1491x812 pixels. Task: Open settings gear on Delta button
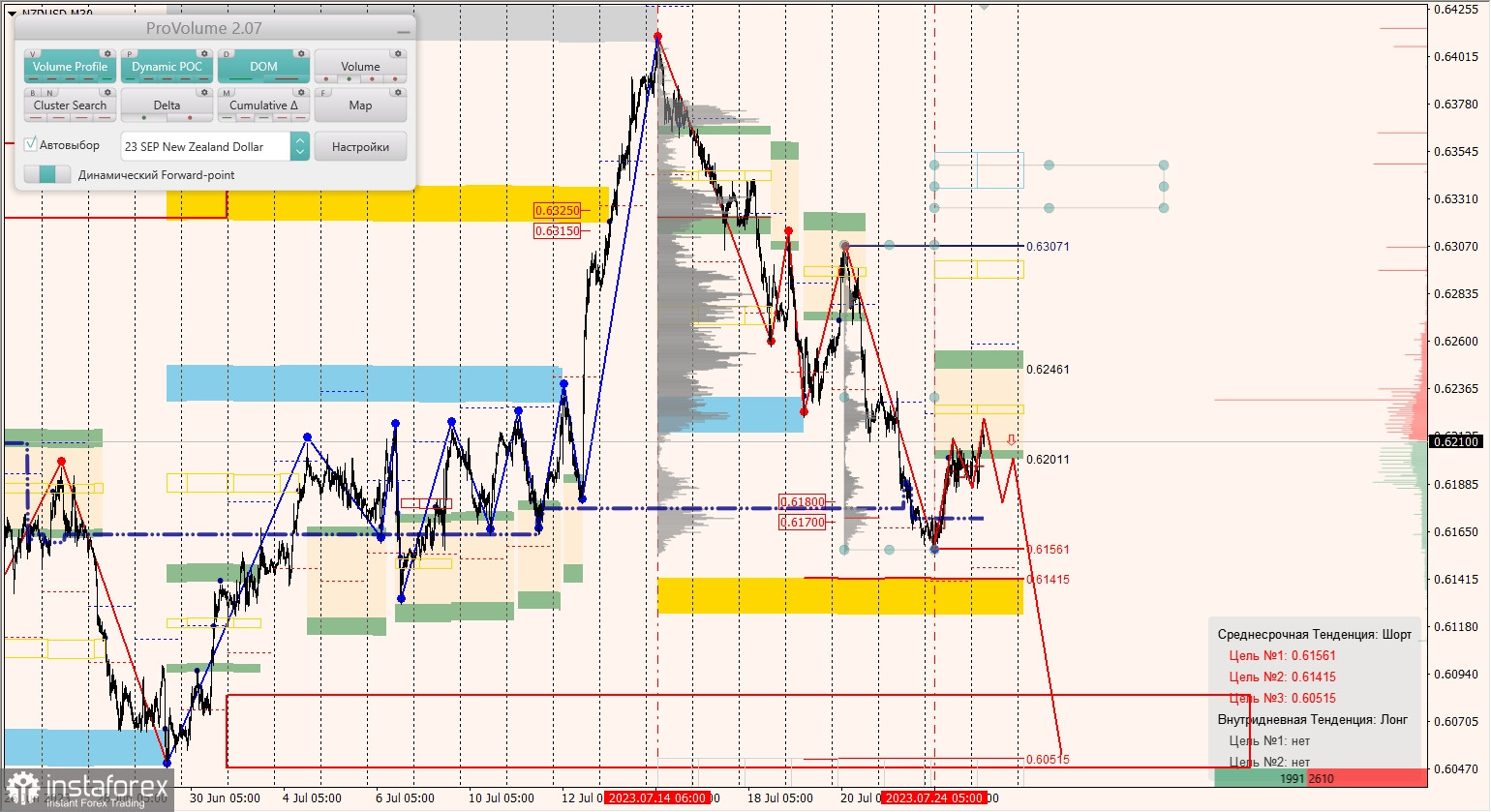click(204, 93)
